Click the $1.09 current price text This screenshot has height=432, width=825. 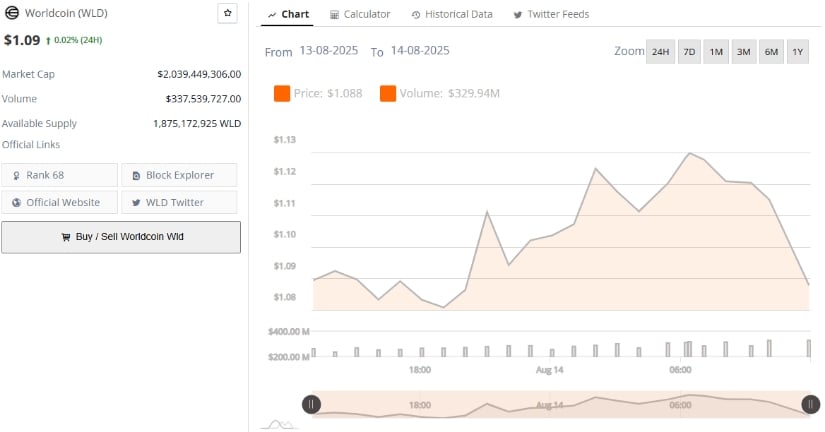pos(22,40)
